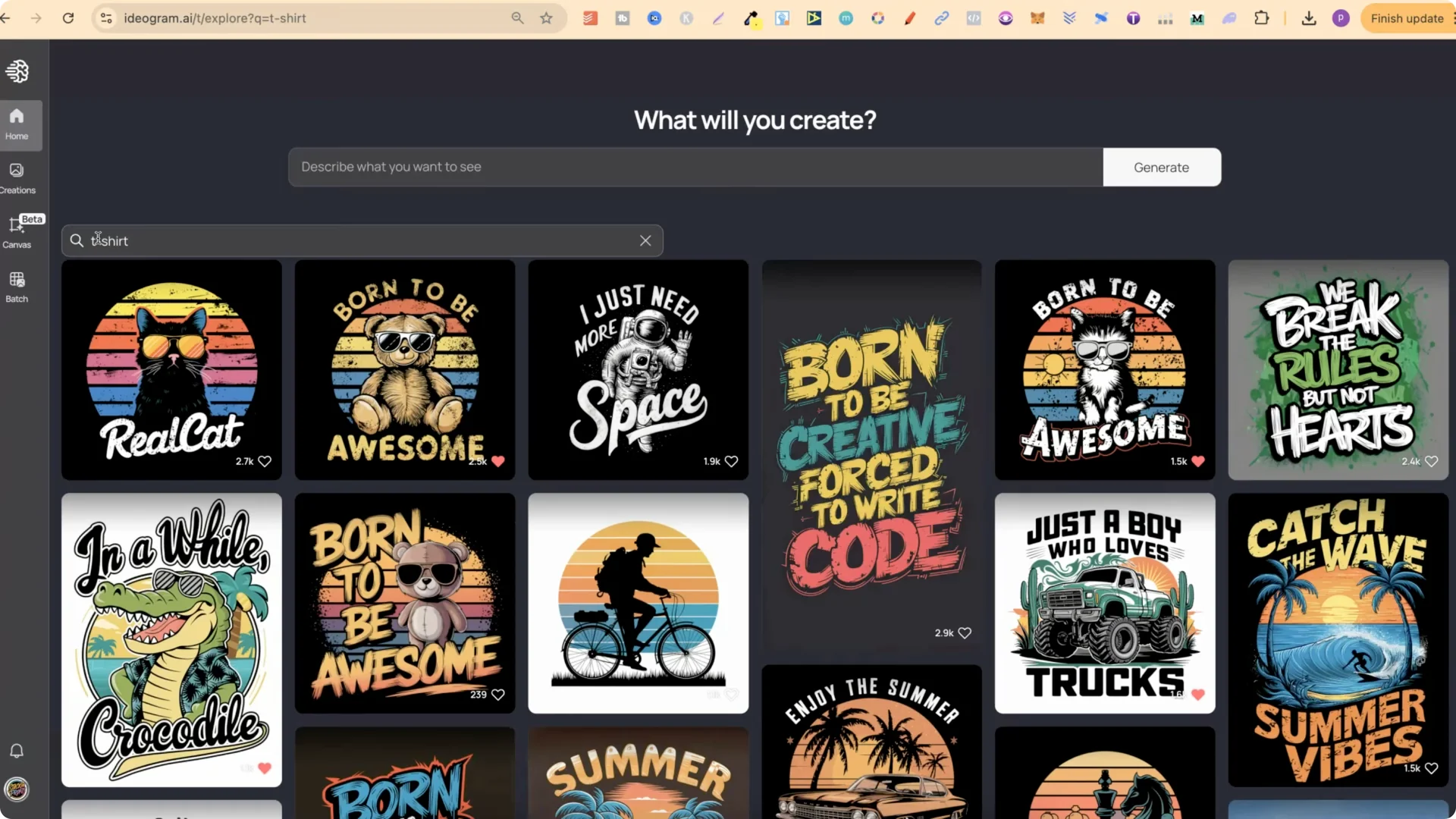Like the 'Catch the Wave Summer Vibes' design
Image resolution: width=1456 pixels, height=819 pixels.
point(1432,767)
